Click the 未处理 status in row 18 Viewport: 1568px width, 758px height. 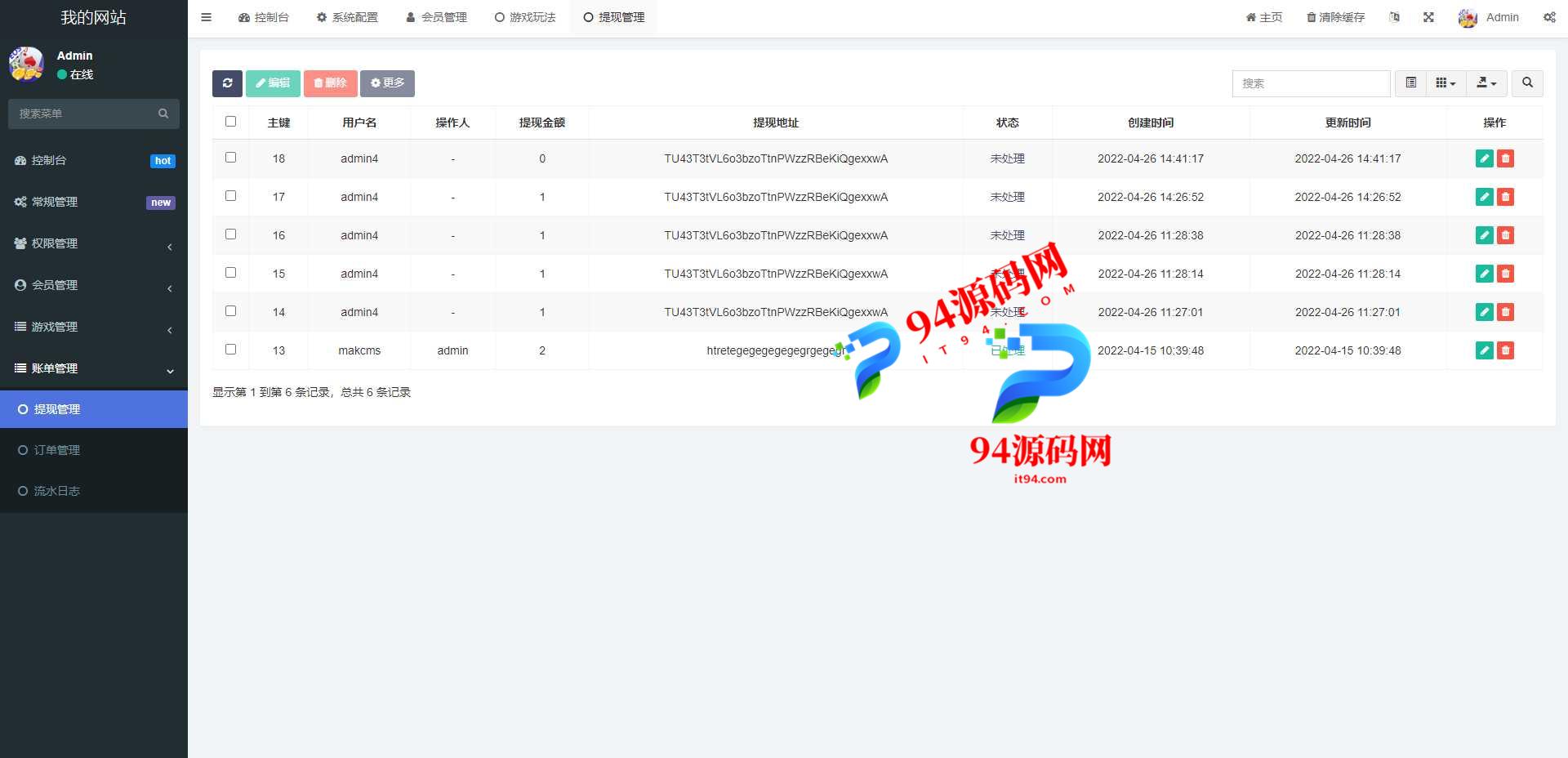click(x=1007, y=158)
